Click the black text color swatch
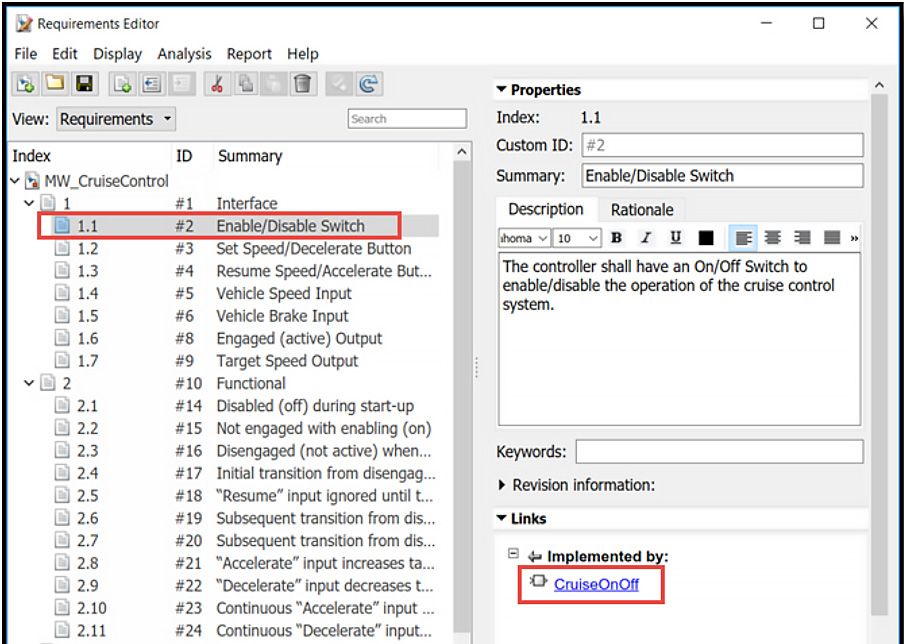 (x=706, y=238)
